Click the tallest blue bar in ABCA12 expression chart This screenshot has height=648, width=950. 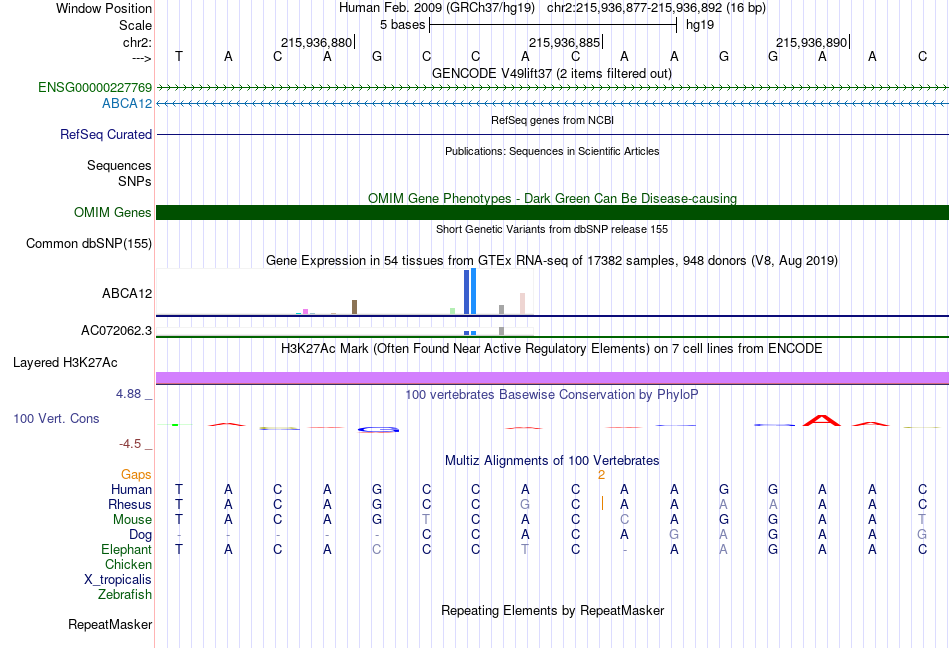click(x=473, y=291)
